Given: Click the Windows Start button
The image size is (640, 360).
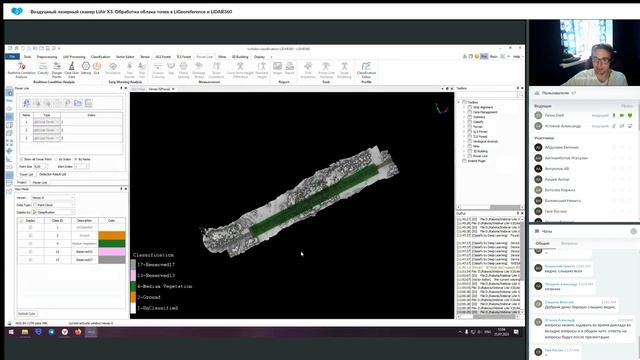Looking at the screenshot, I should 11,332.
